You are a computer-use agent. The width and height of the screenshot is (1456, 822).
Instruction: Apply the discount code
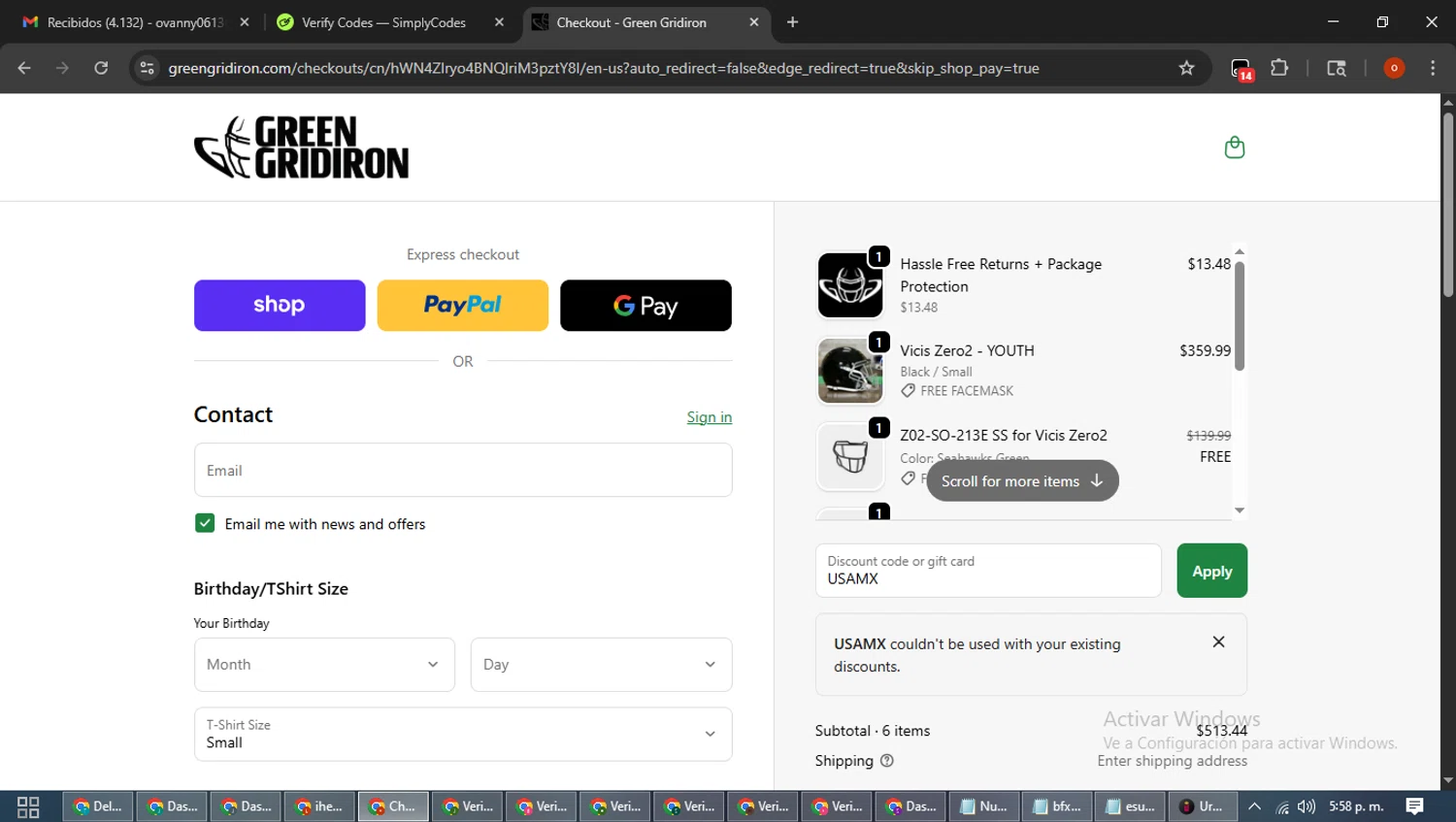pyautogui.click(x=1211, y=571)
